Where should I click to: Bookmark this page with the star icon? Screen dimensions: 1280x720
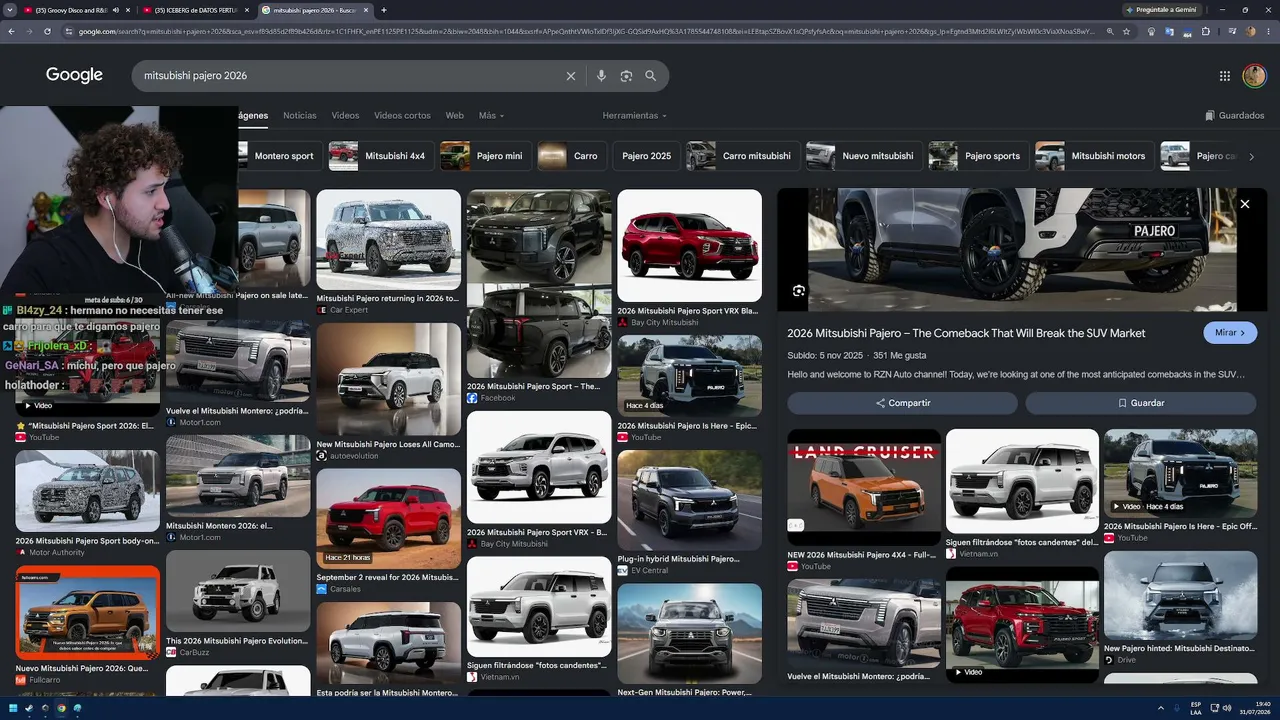coord(1127,31)
